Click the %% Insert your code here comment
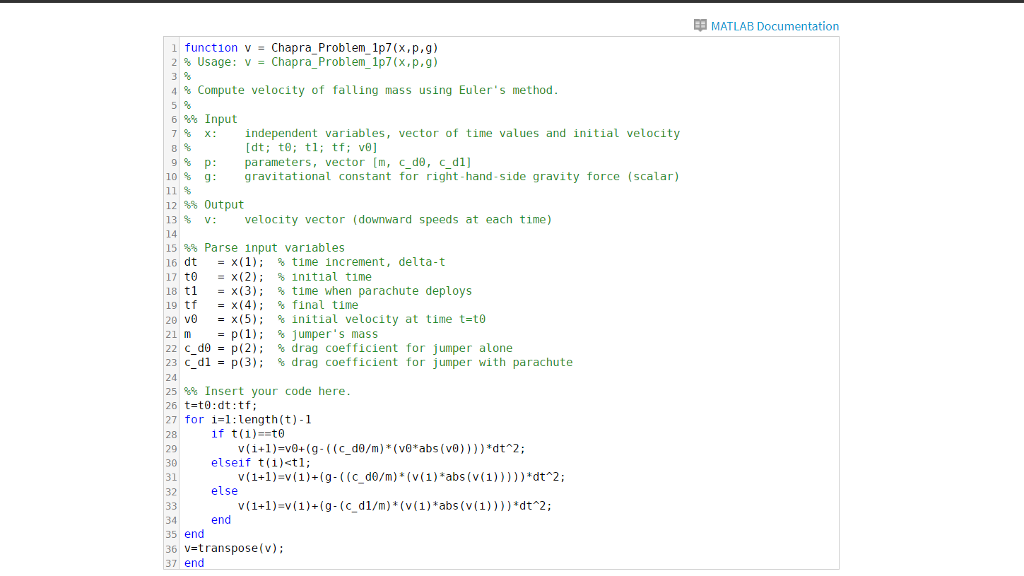The height and width of the screenshot is (576, 1024). click(248, 390)
